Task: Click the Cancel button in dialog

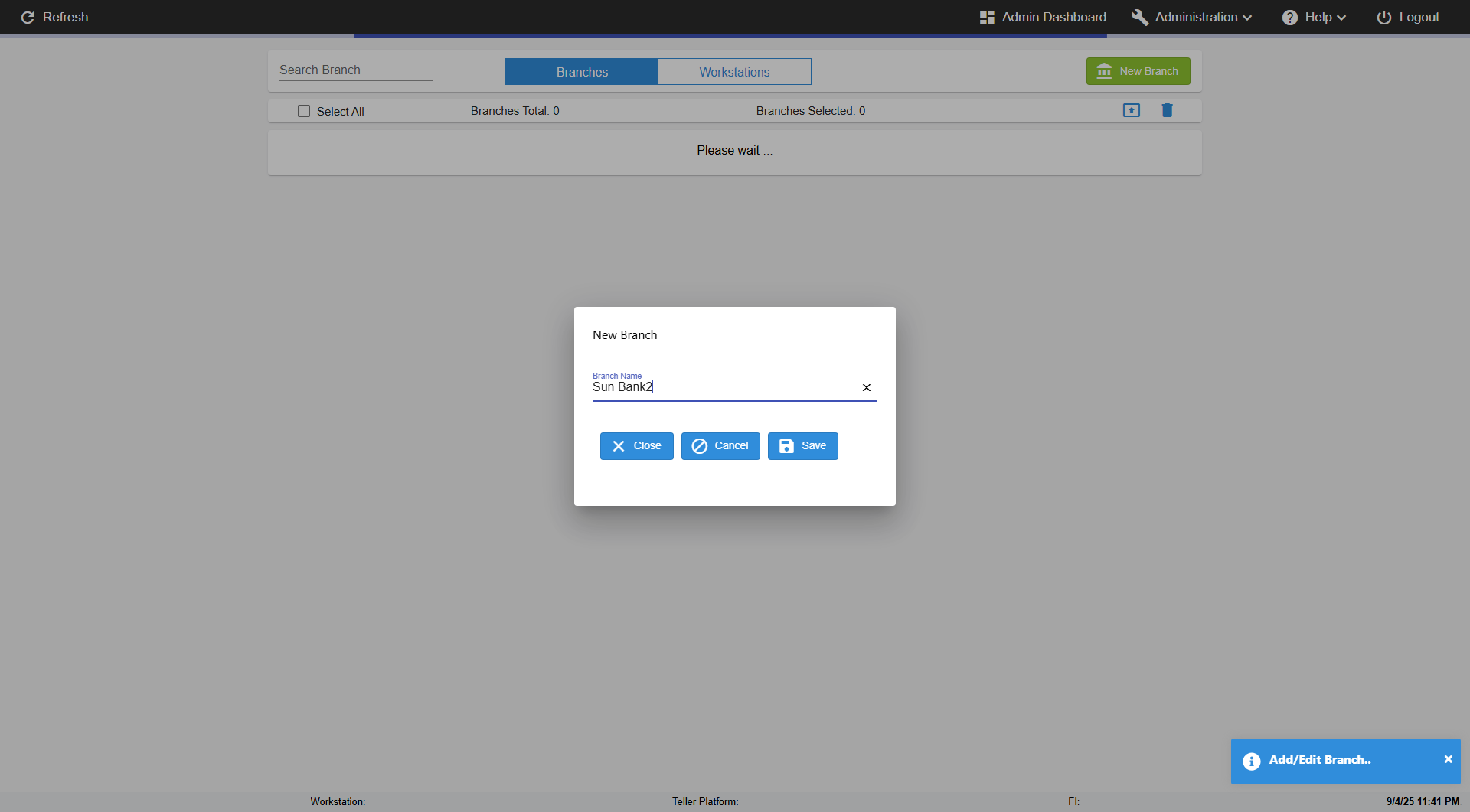Action: [x=720, y=446]
